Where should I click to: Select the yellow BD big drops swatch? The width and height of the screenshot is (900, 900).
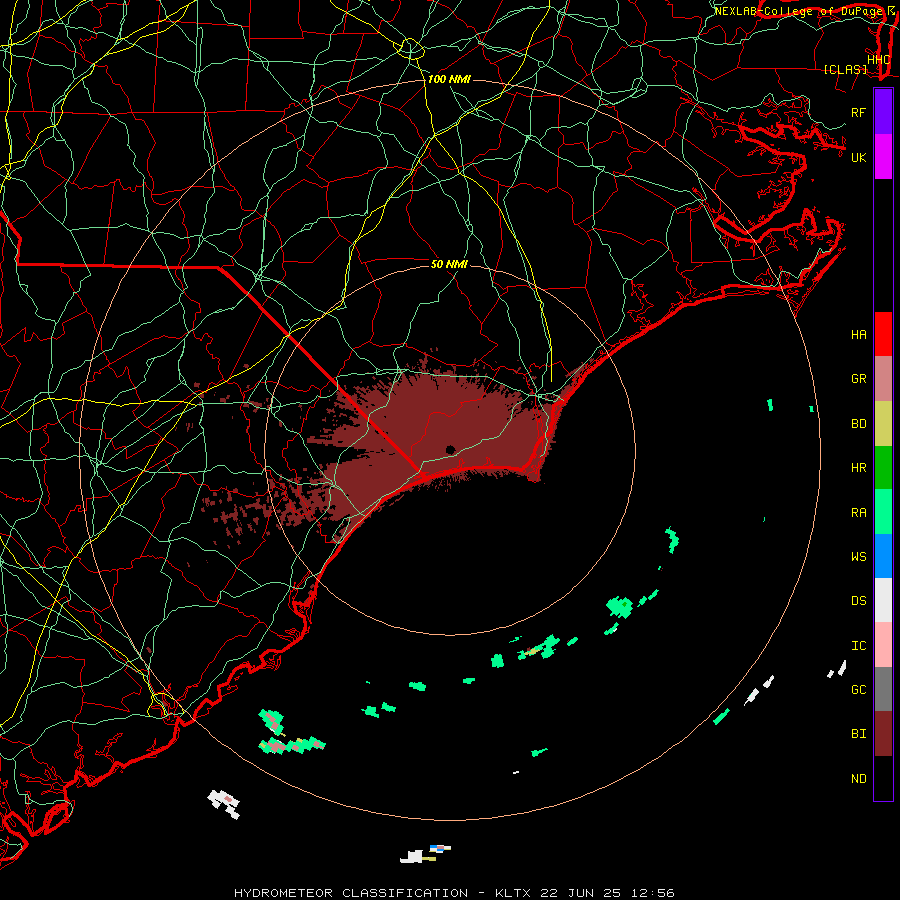883,423
